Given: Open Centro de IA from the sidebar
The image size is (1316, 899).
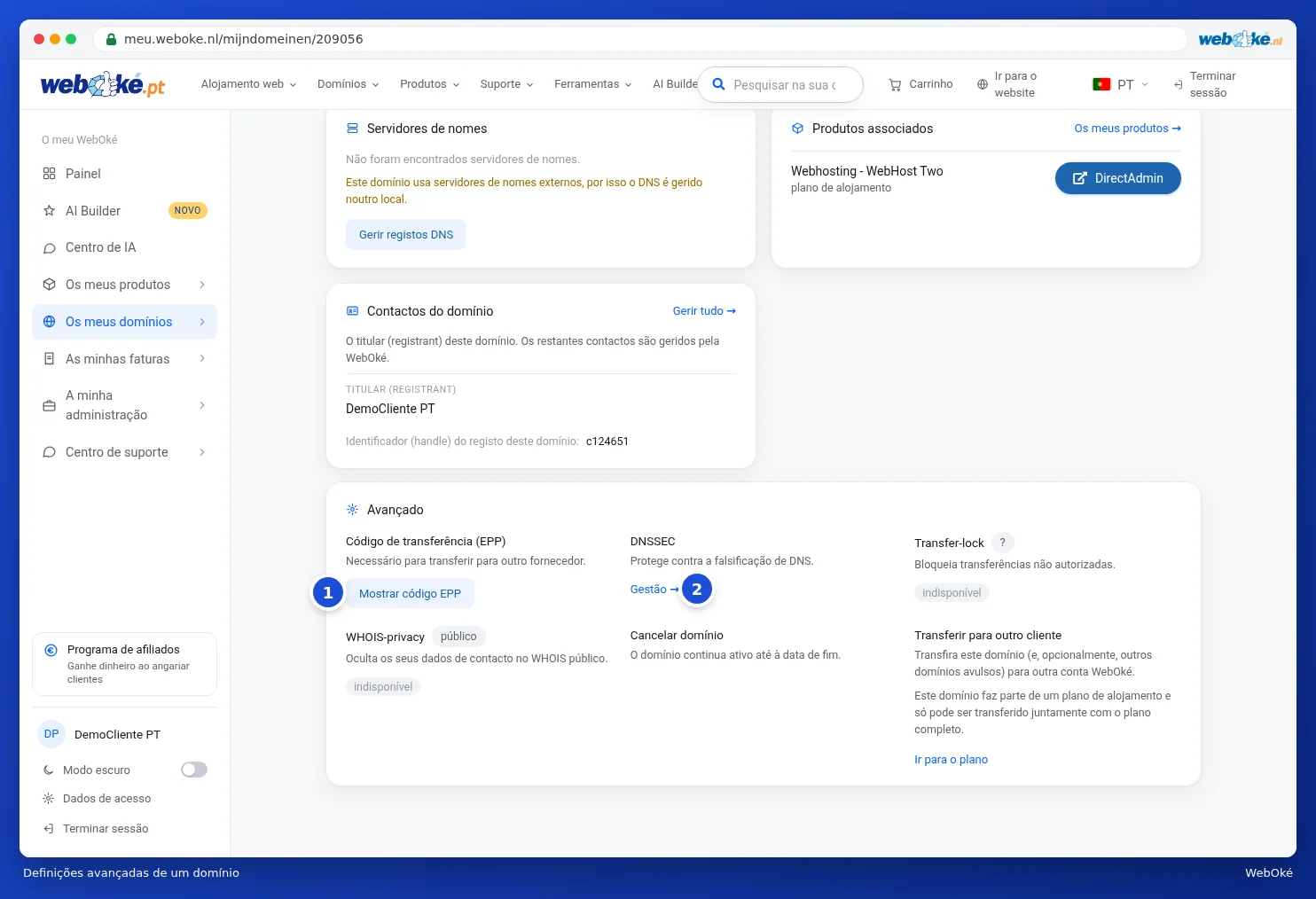Looking at the screenshot, I should (124, 247).
